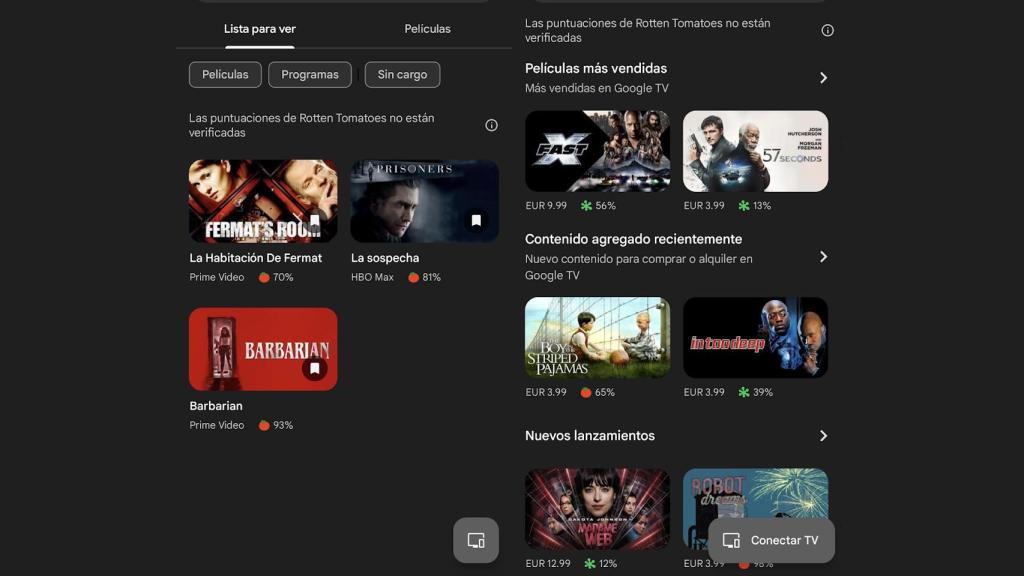The width and height of the screenshot is (1024, 576).
Task: Click the EUR 12.99 price label
Action: tap(548, 564)
